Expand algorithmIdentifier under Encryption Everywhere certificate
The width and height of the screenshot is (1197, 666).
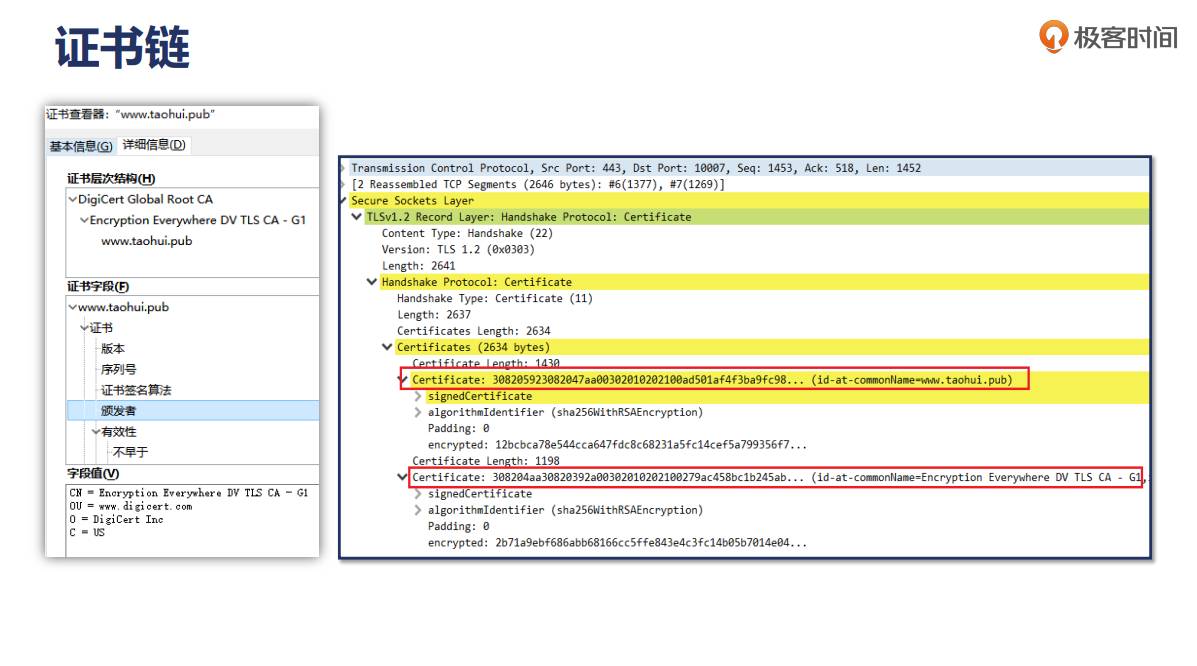pos(418,509)
